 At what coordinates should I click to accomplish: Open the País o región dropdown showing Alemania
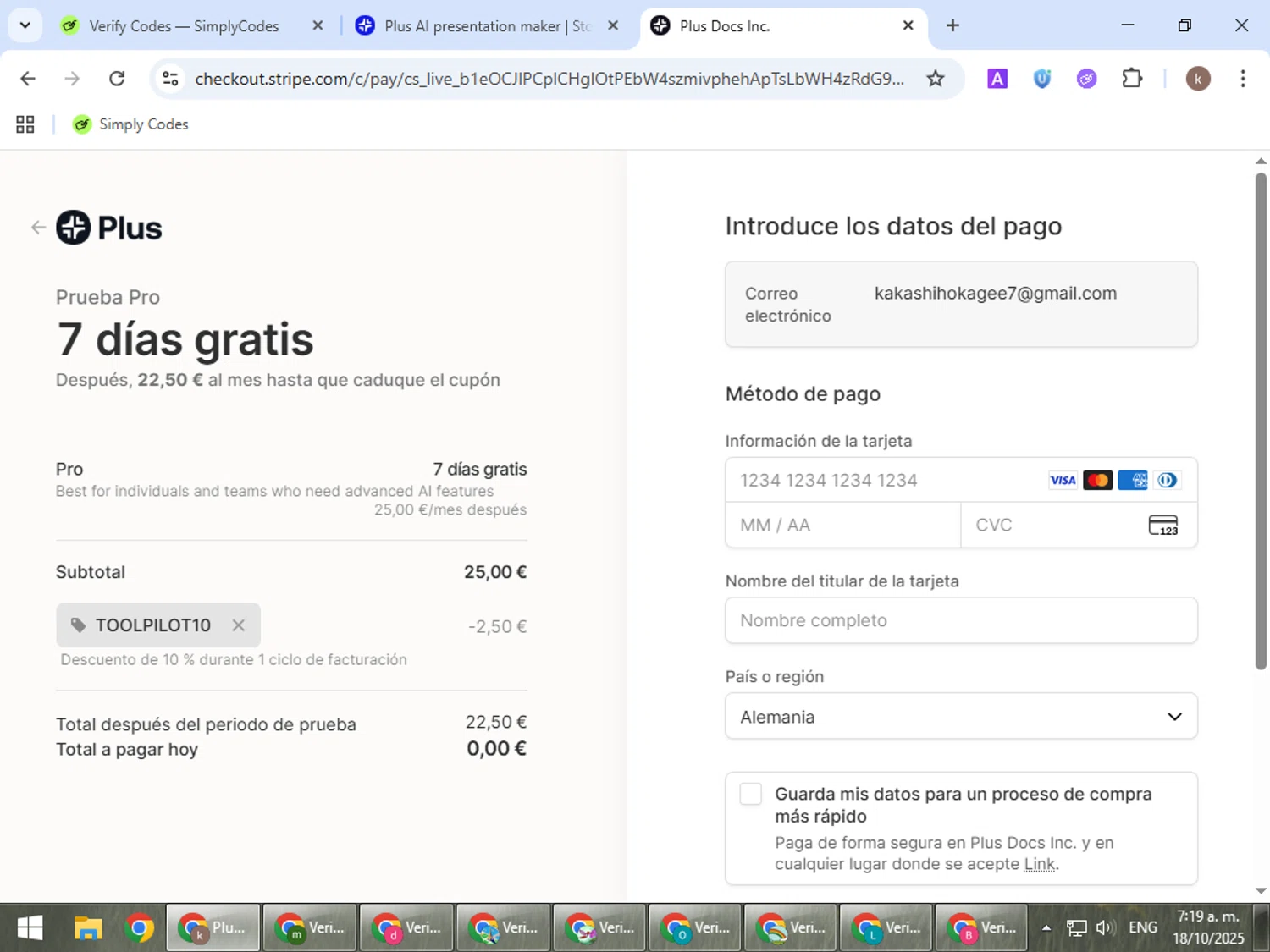tap(961, 716)
